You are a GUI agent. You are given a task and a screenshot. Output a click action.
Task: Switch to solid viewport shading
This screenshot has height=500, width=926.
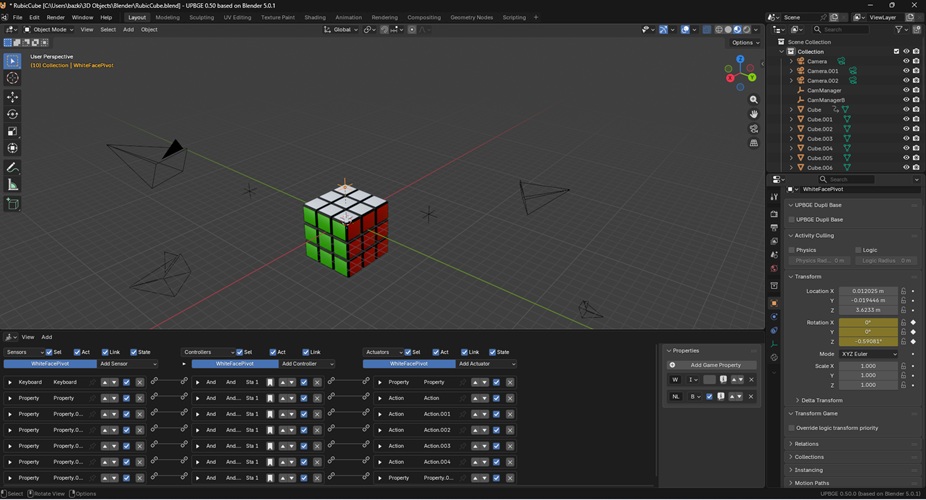tap(728, 30)
